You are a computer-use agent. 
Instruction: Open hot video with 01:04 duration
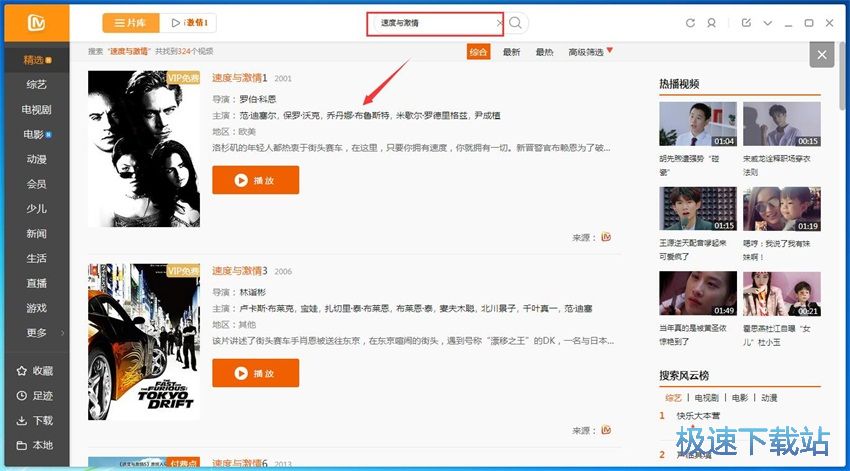698,124
